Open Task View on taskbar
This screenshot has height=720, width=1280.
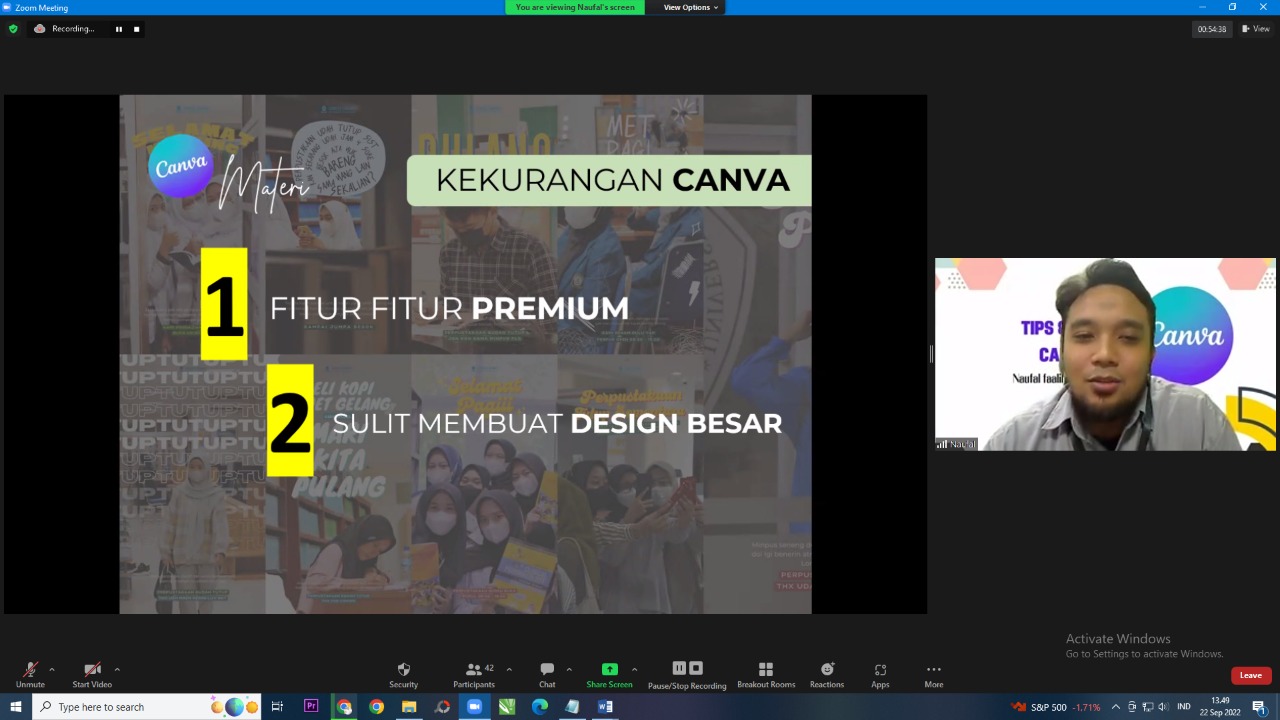click(277, 706)
